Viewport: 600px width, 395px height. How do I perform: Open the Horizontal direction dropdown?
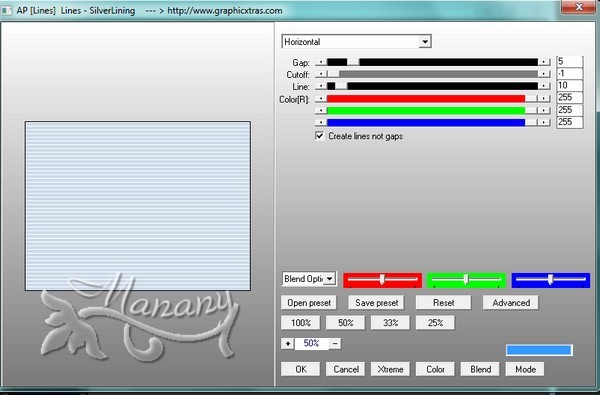point(425,42)
